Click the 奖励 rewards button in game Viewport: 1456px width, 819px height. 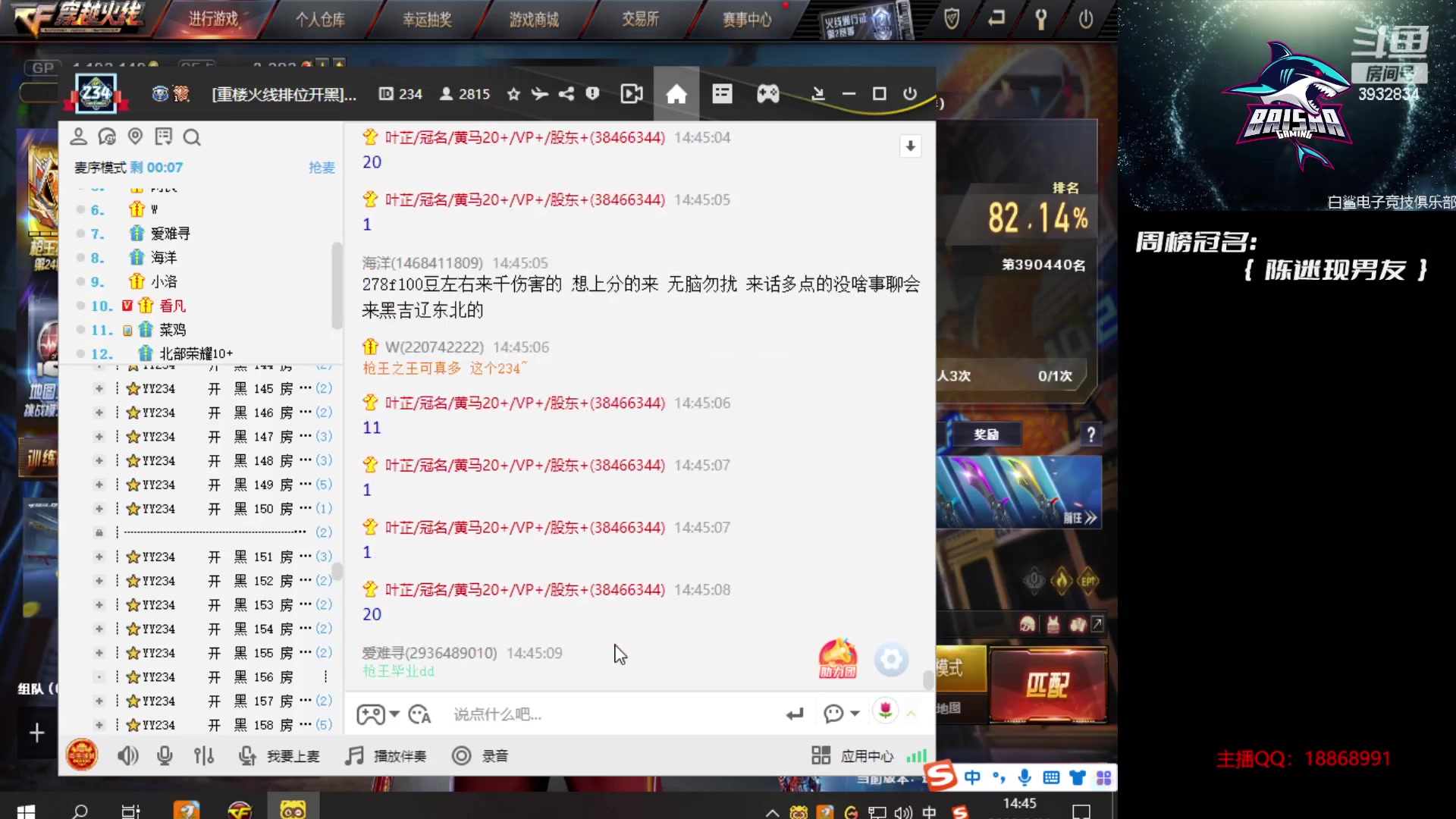[x=986, y=435]
